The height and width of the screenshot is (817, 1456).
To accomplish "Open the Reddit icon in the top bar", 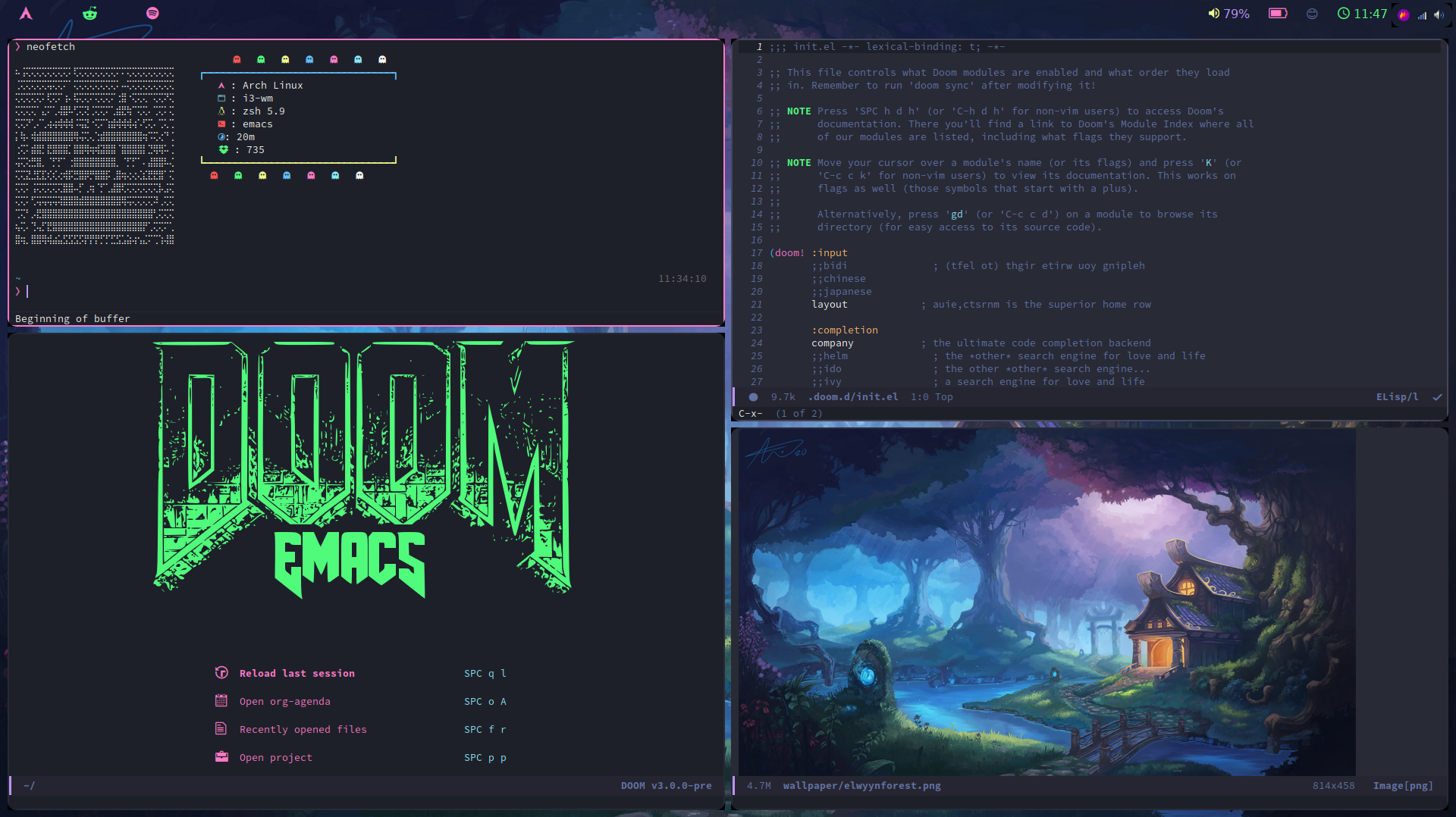I will pyautogui.click(x=89, y=13).
